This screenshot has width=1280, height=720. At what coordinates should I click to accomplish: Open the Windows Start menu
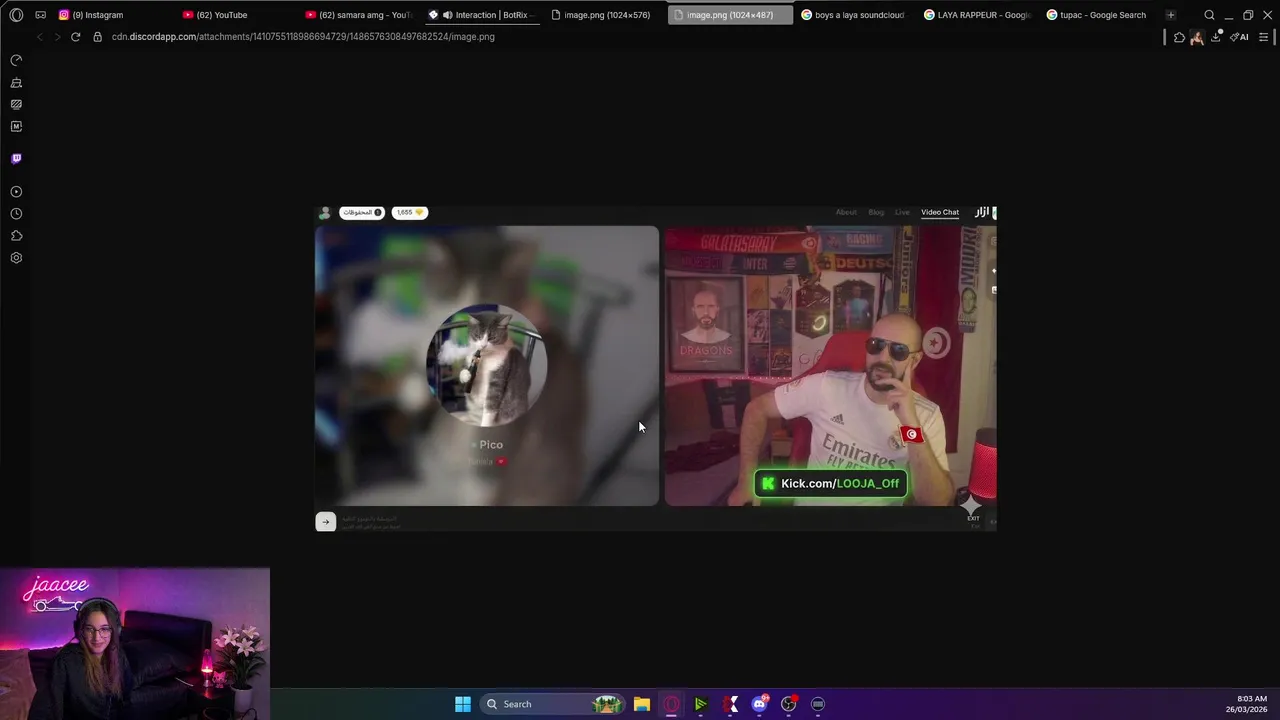click(x=463, y=704)
